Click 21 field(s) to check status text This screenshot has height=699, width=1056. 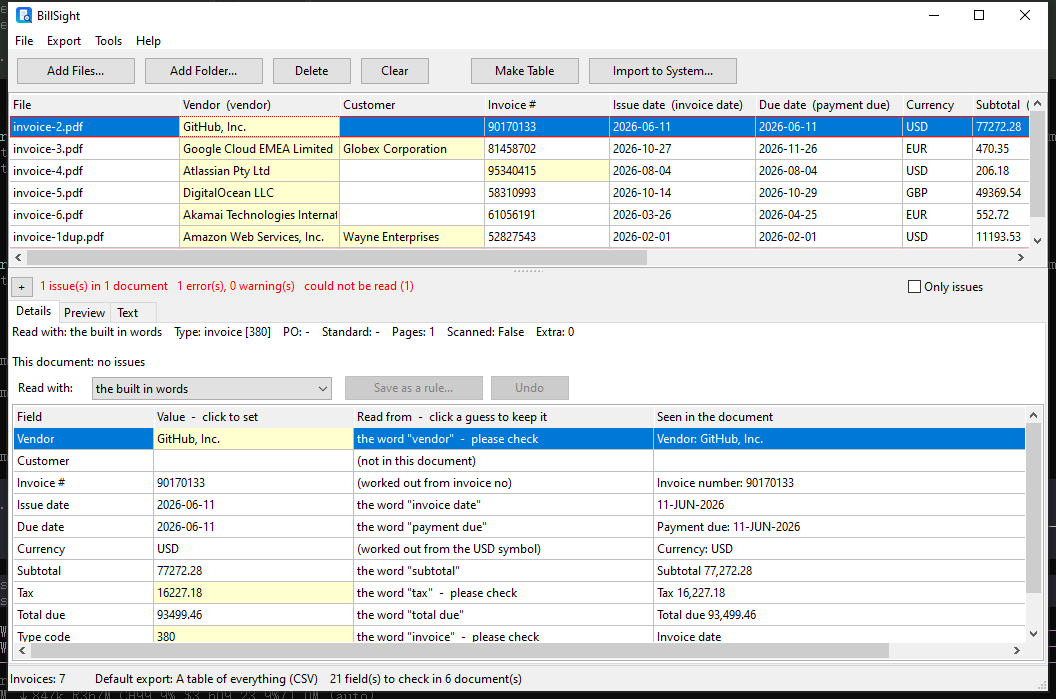[426, 679]
